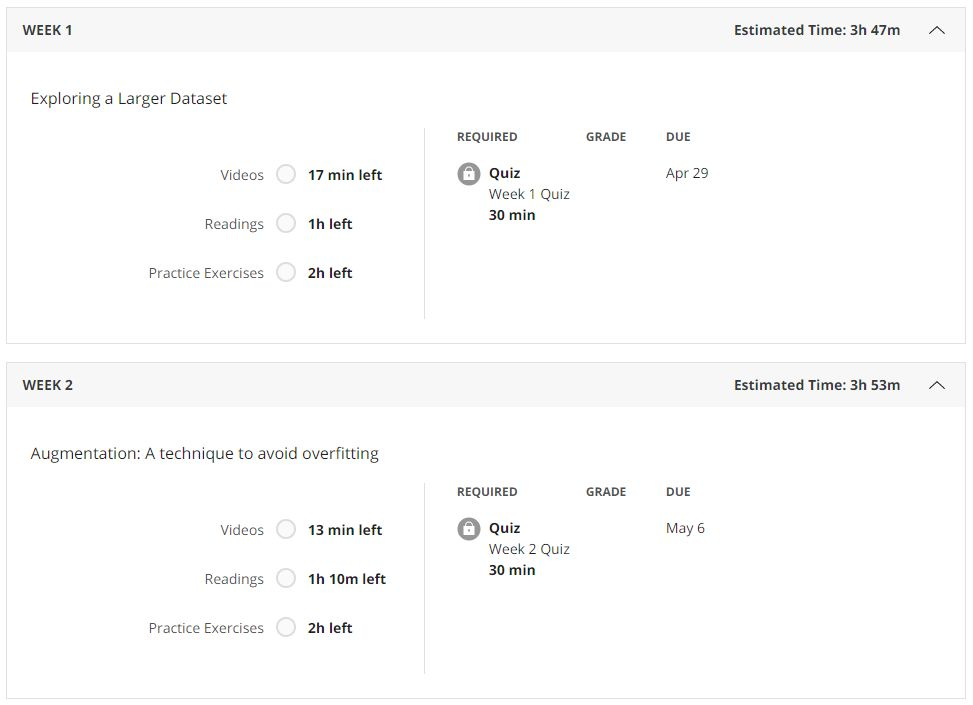Viewport: 973px width, 705px height.
Task: Collapse the Week 2 section chevron
Action: click(x=936, y=385)
